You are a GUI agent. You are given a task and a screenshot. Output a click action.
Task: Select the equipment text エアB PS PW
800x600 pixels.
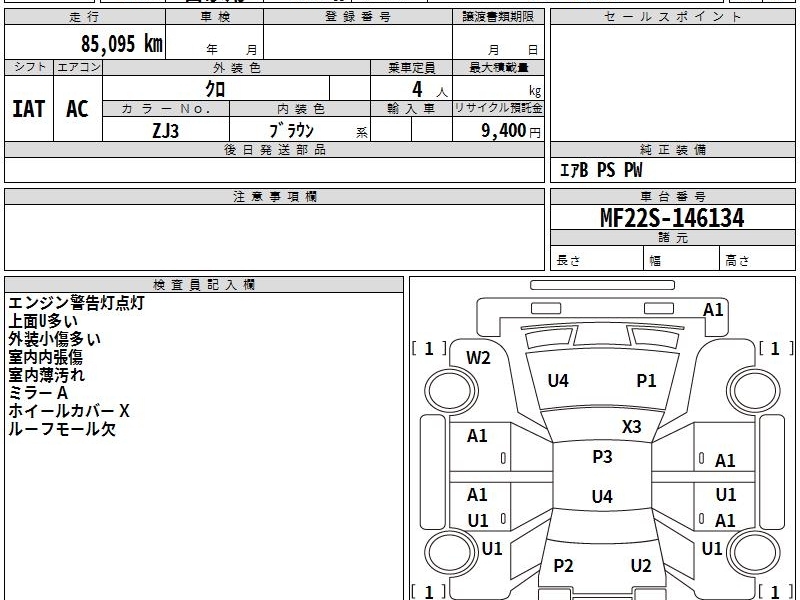[601, 170]
